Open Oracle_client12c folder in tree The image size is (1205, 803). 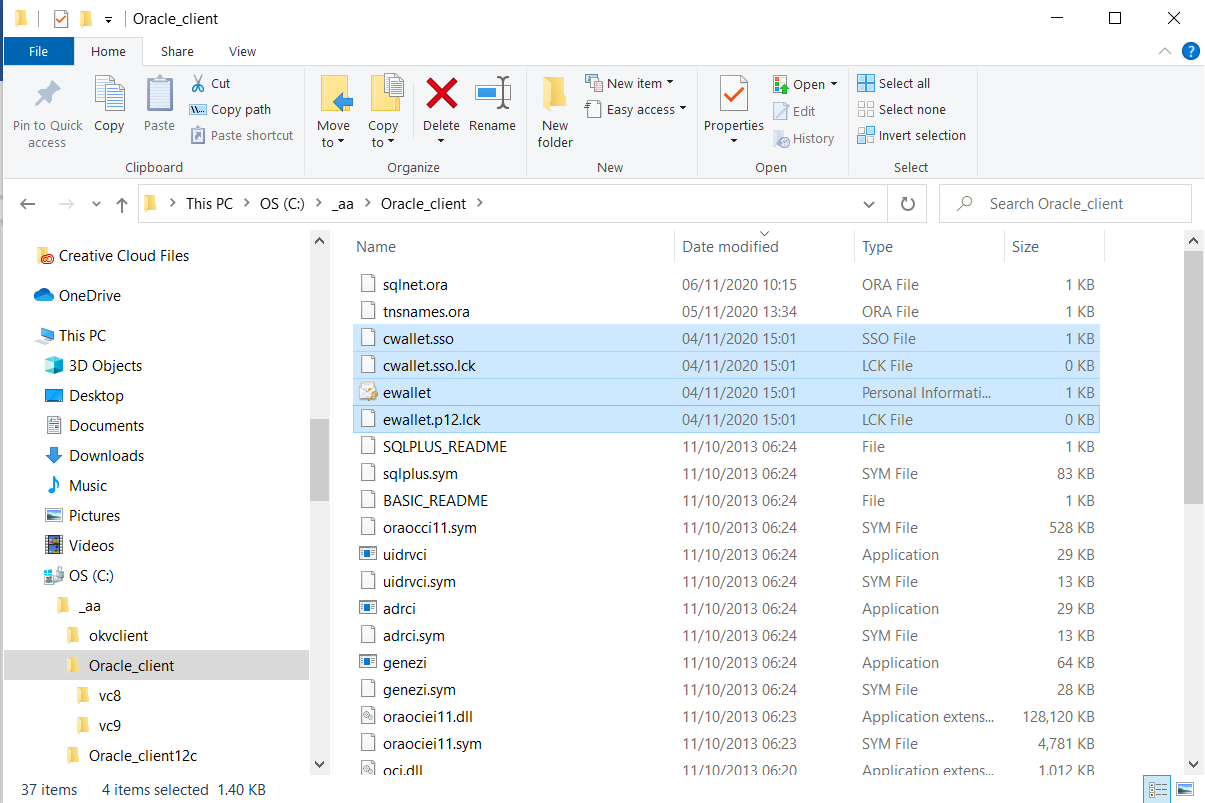[130, 756]
